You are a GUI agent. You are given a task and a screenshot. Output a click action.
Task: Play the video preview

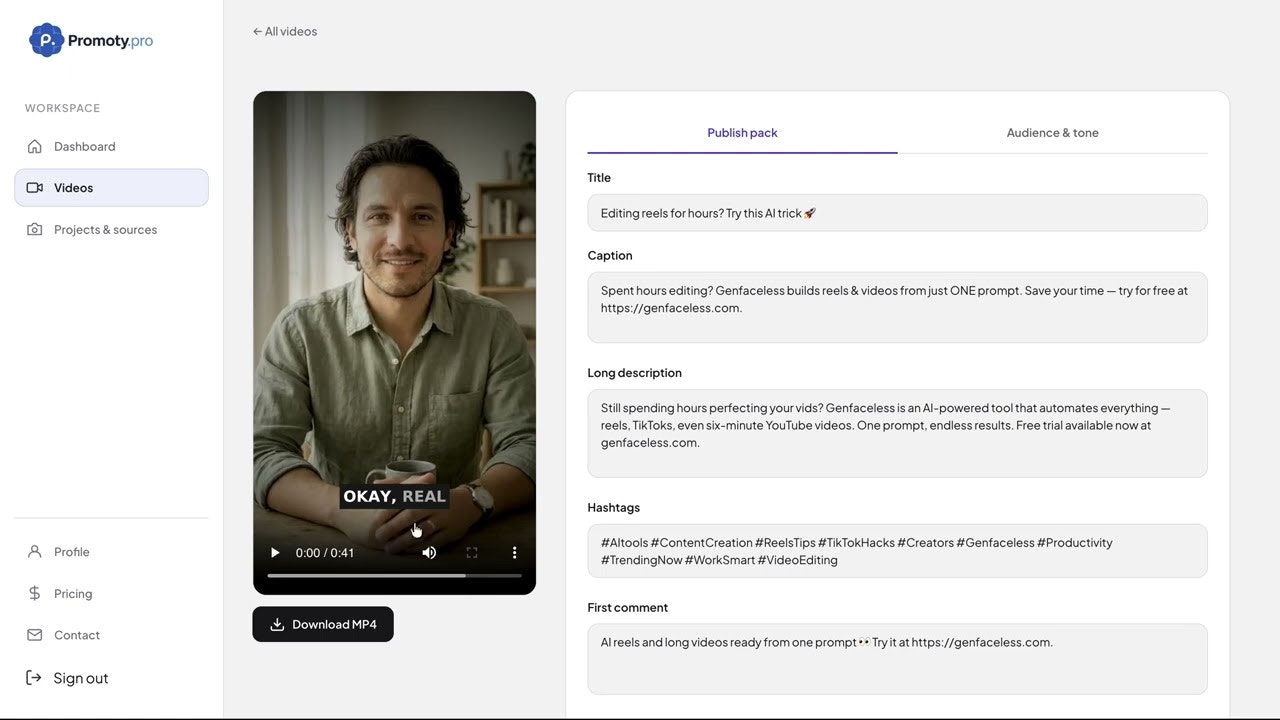pos(275,553)
